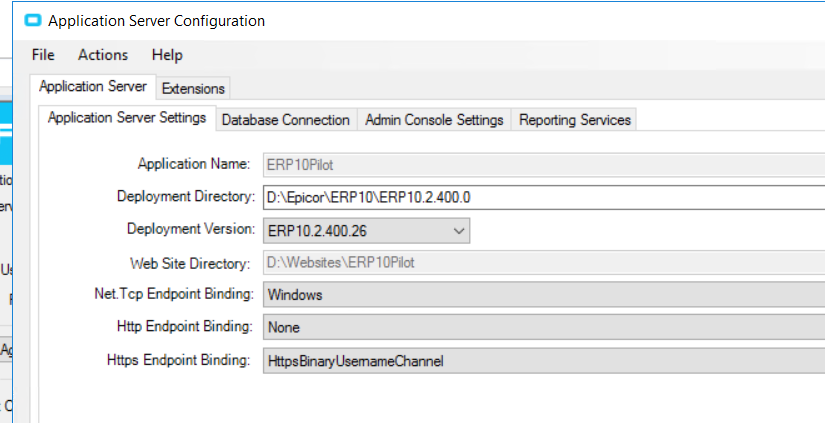
Task: Click the Application Server Configuration window title
Action: 157,20
